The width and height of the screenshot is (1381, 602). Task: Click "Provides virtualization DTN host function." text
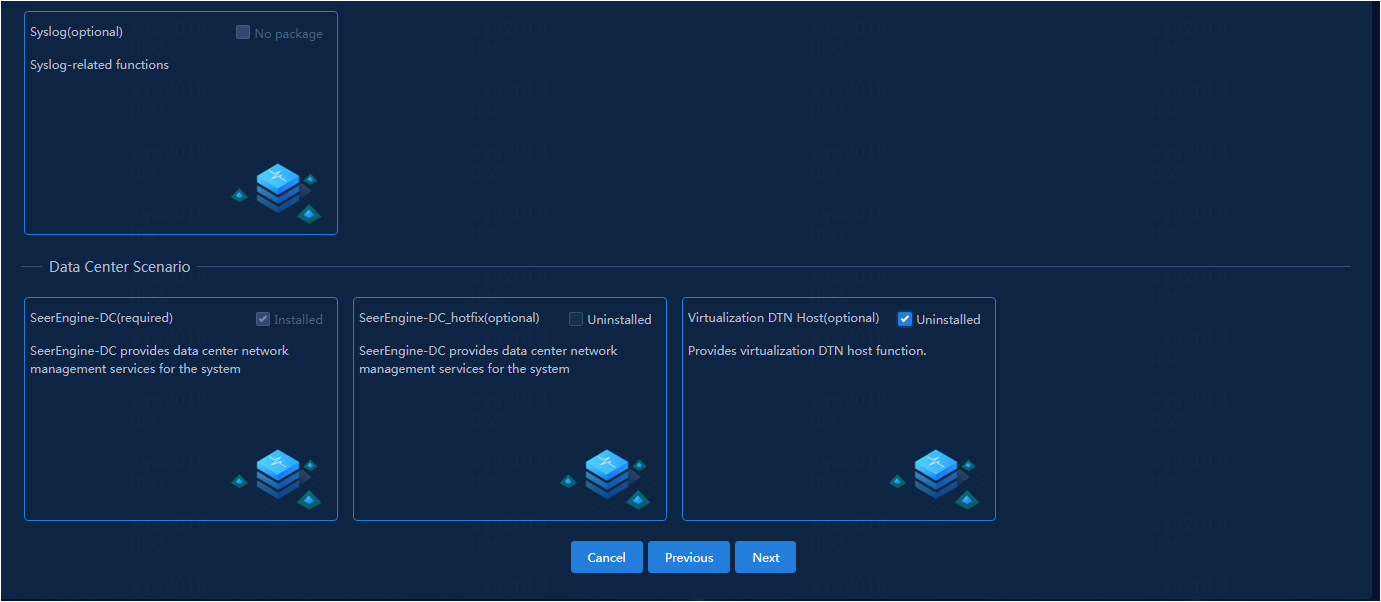[808, 351]
